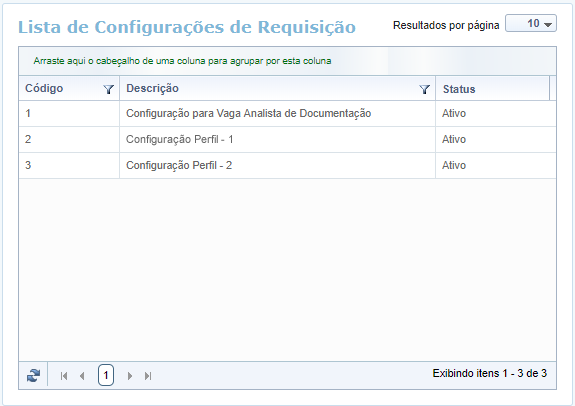
Task: Open the filter icon on Descrição column
Action: click(x=424, y=89)
